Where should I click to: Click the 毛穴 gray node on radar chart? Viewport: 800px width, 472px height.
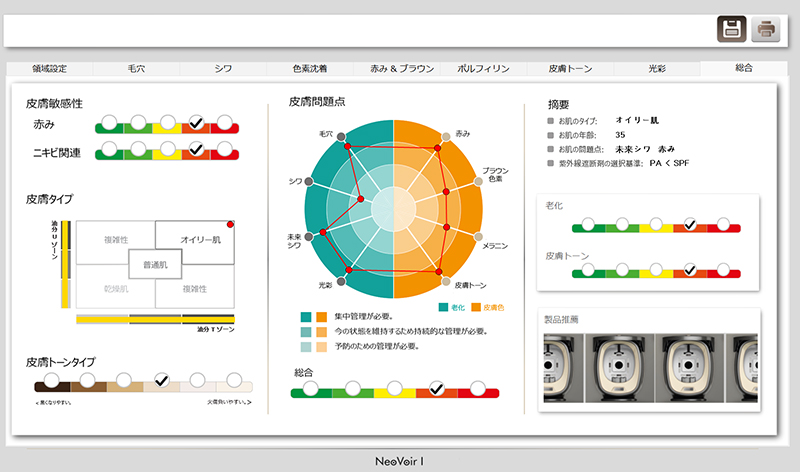click(341, 137)
